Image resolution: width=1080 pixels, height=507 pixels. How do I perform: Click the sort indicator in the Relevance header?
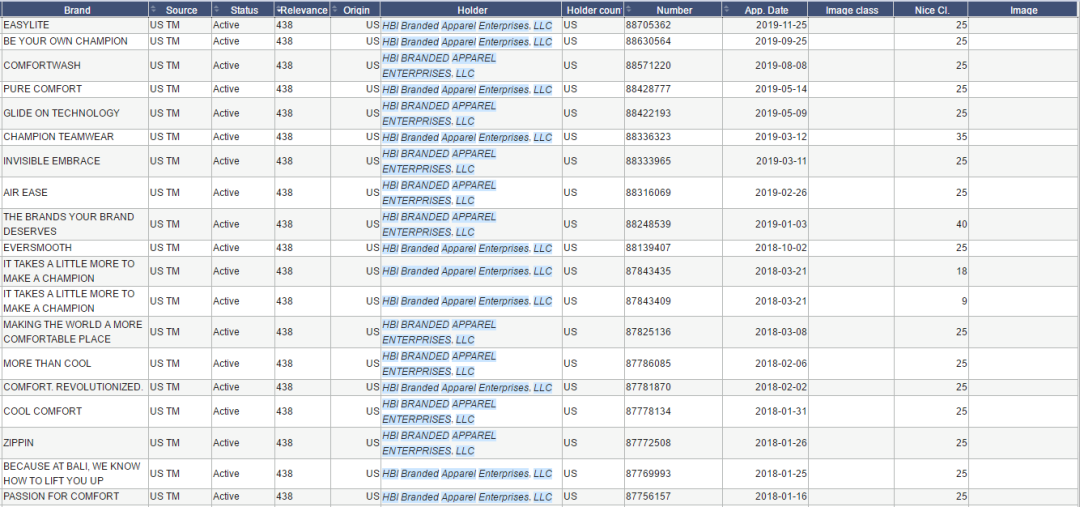[278, 10]
